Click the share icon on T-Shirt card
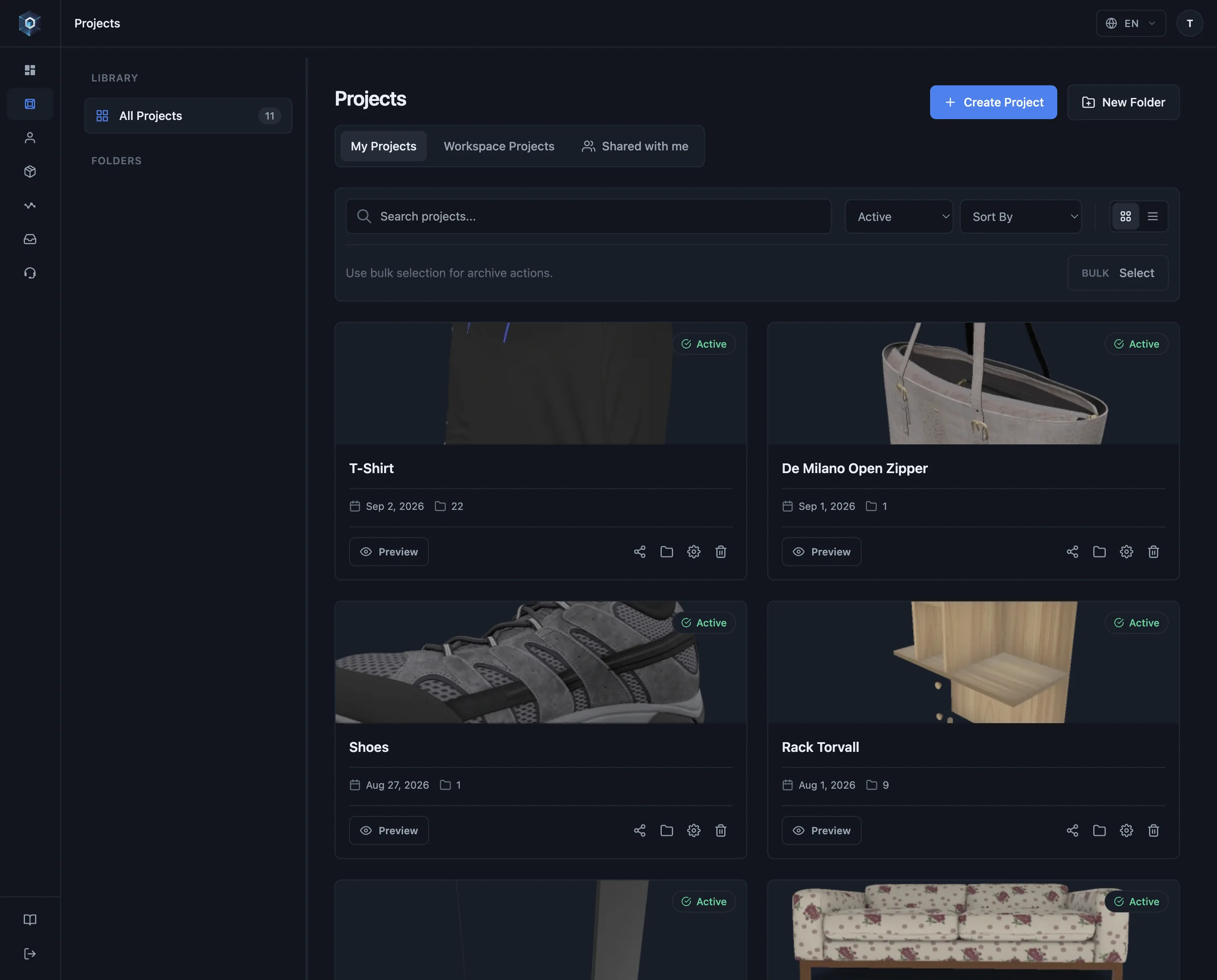This screenshot has height=980, width=1217. [x=639, y=552]
